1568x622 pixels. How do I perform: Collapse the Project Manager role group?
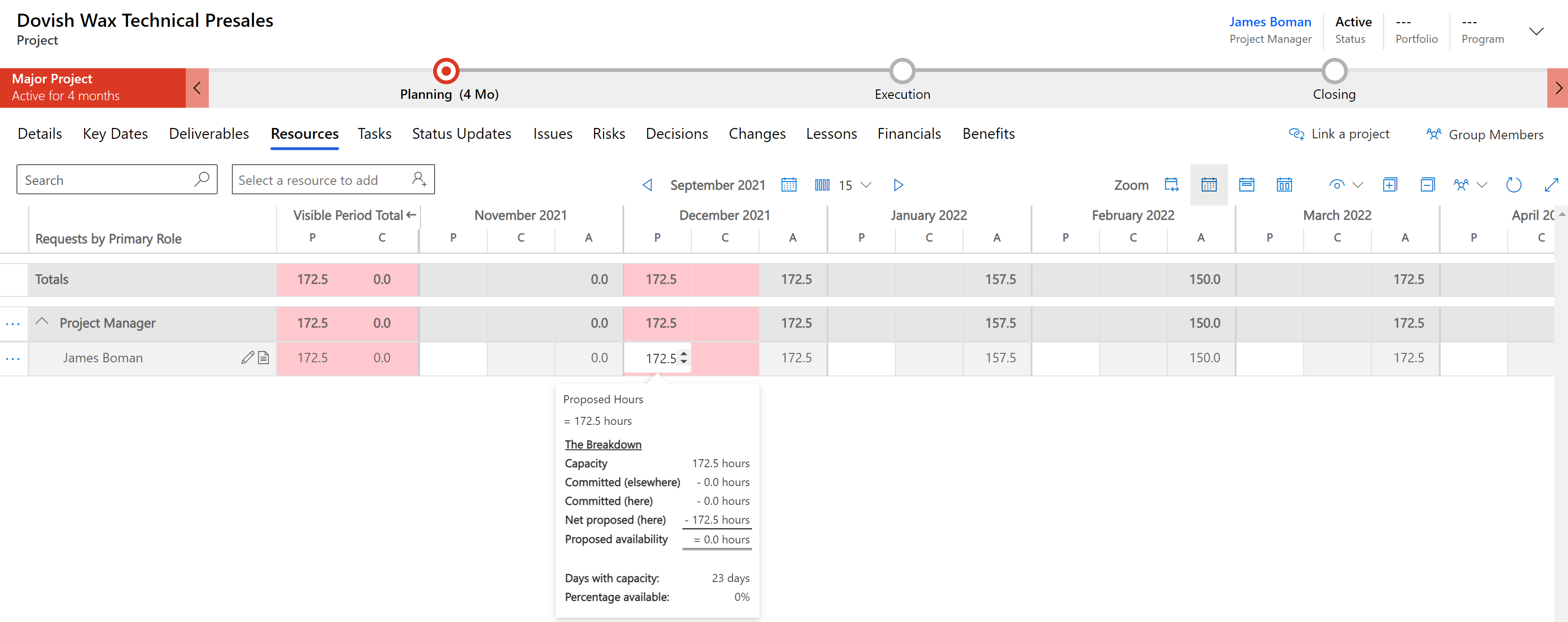(x=42, y=322)
